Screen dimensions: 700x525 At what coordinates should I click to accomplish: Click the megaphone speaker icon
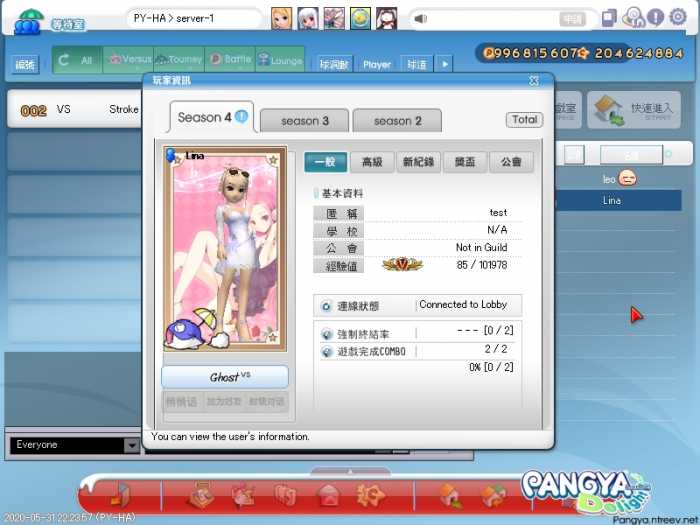coord(421,19)
